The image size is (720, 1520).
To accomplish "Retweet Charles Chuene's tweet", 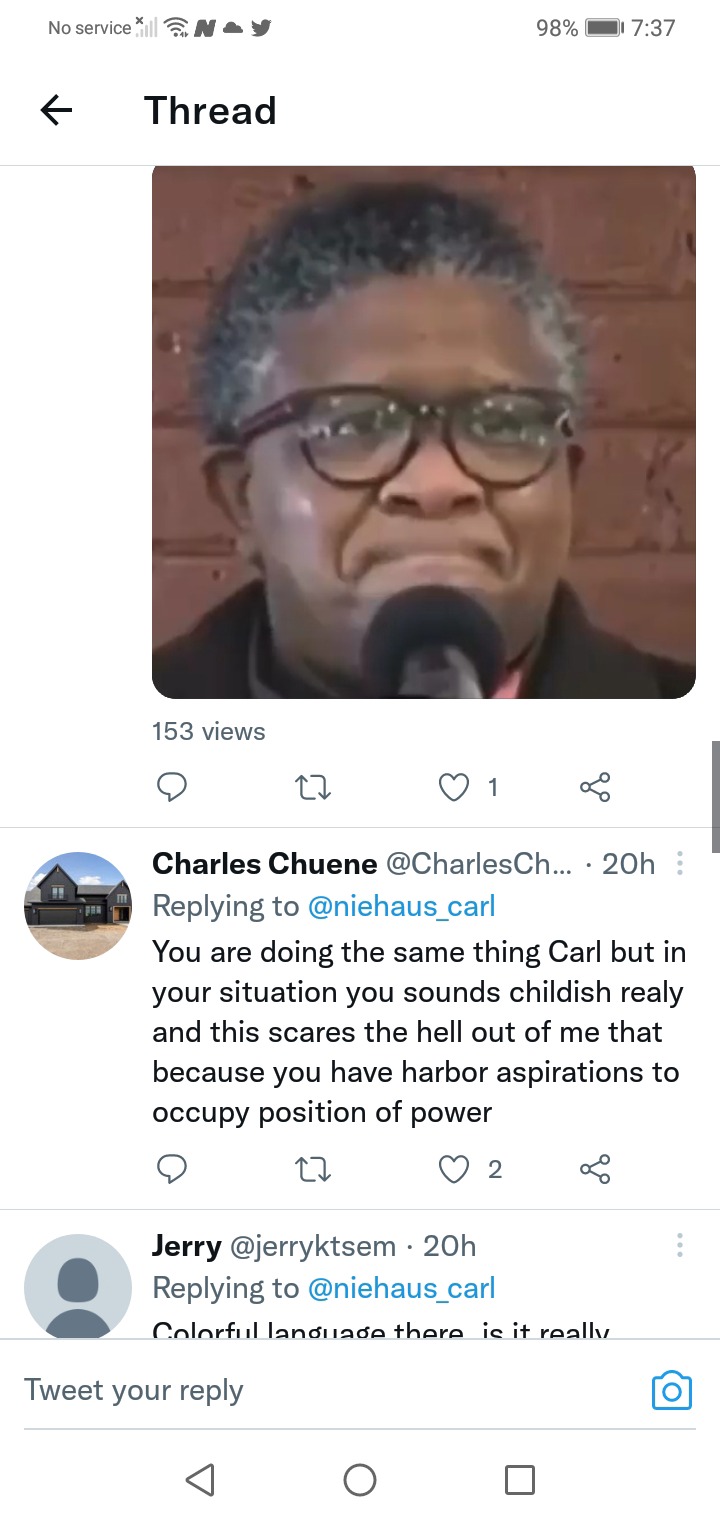I will (314, 1169).
